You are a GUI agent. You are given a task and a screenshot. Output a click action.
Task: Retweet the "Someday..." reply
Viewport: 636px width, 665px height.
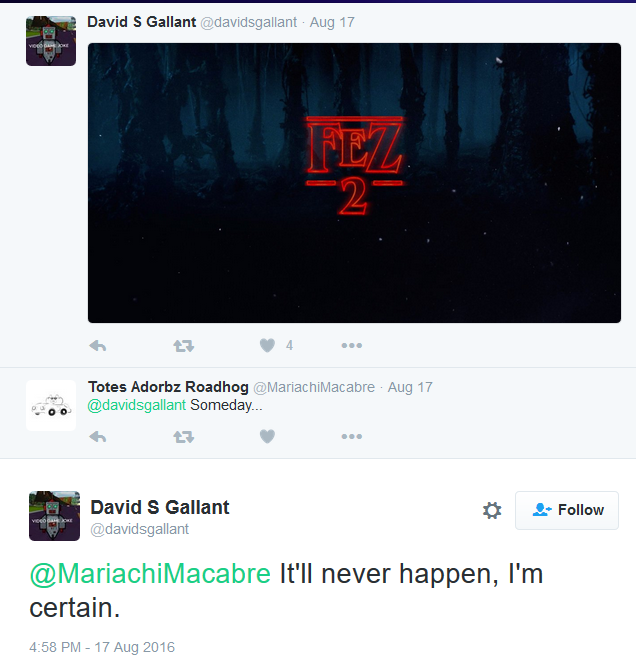coord(184,437)
